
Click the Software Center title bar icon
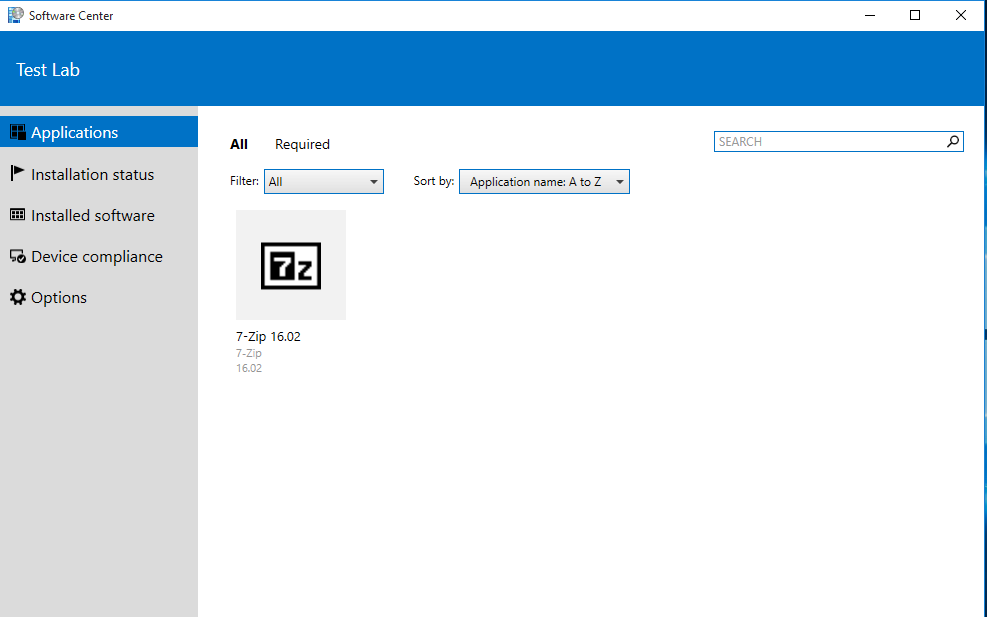coord(16,15)
